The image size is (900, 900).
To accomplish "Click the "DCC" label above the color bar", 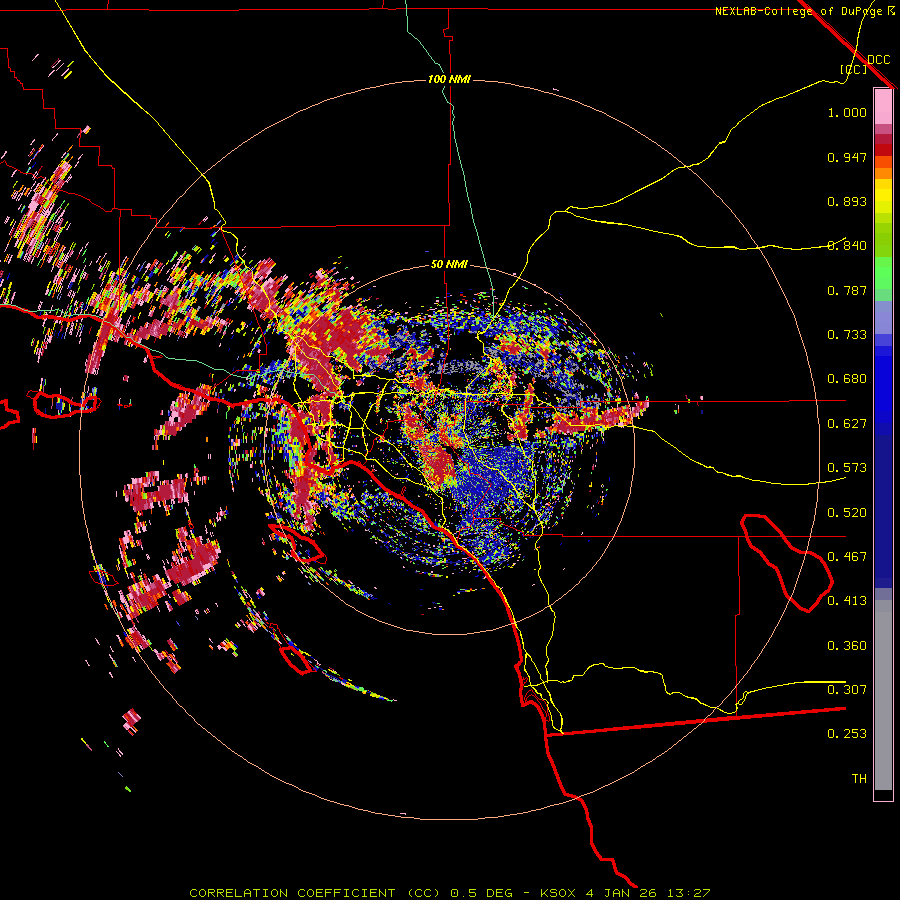I will 878,59.
